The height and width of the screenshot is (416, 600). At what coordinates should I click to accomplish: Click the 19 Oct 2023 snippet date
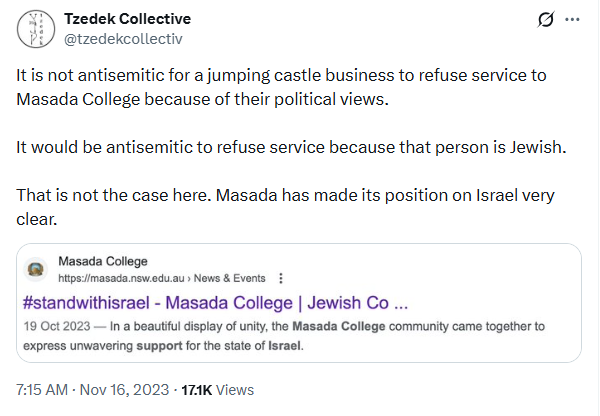pyautogui.click(x=57, y=326)
